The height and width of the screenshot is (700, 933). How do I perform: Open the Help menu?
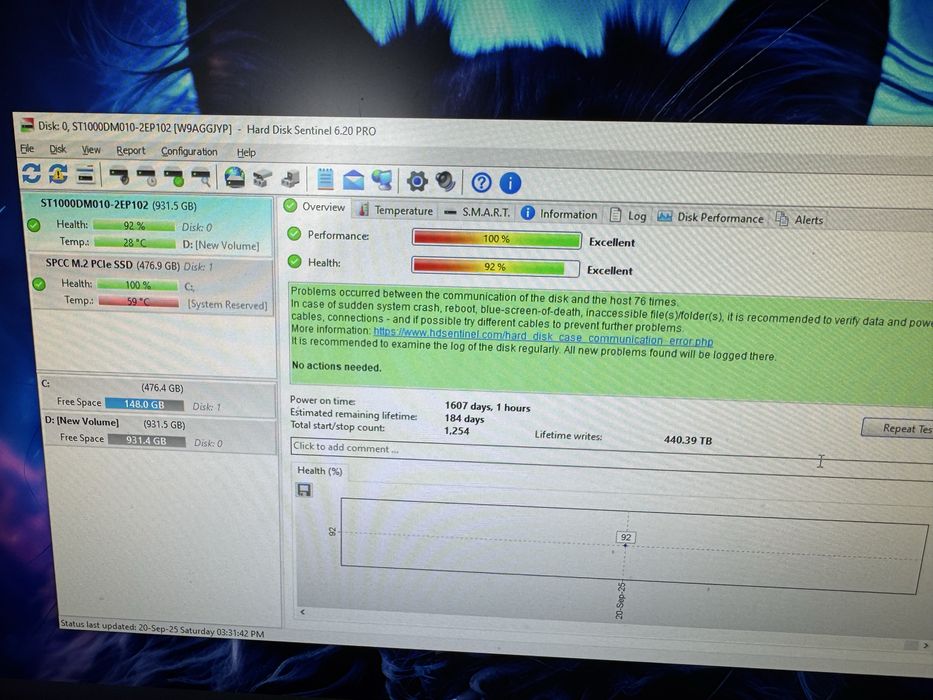point(246,153)
